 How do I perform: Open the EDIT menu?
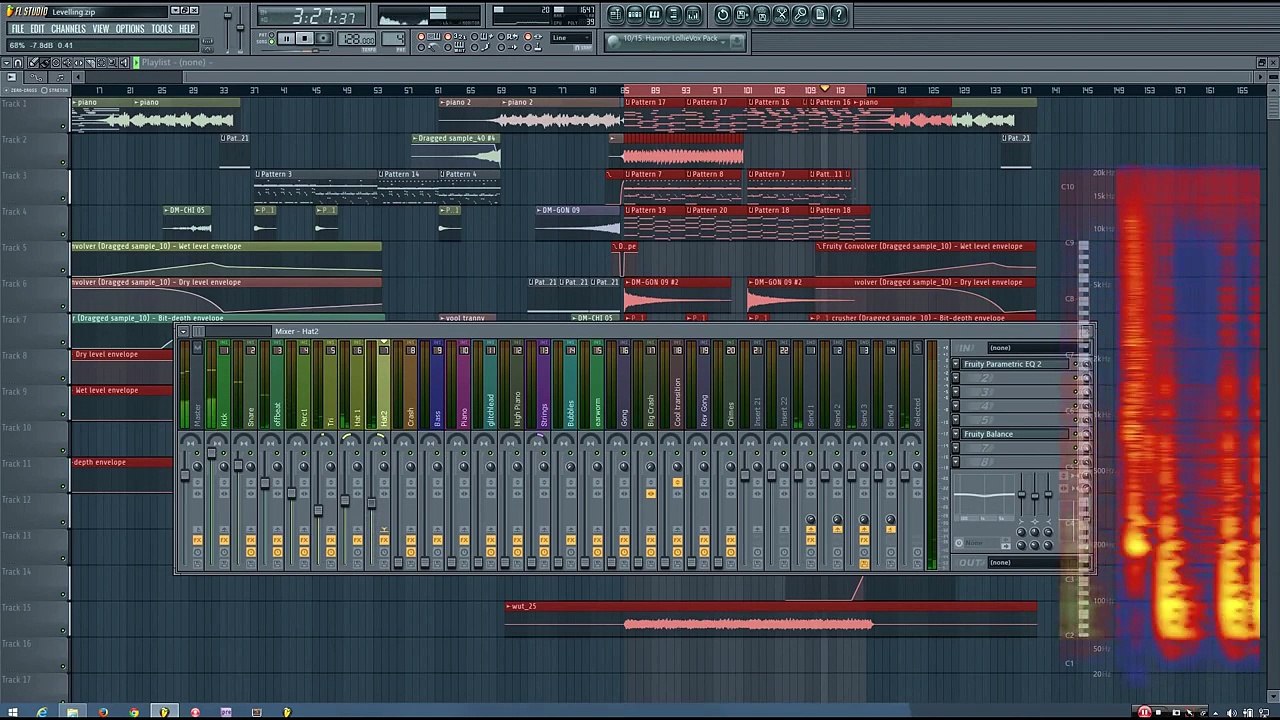point(37,29)
